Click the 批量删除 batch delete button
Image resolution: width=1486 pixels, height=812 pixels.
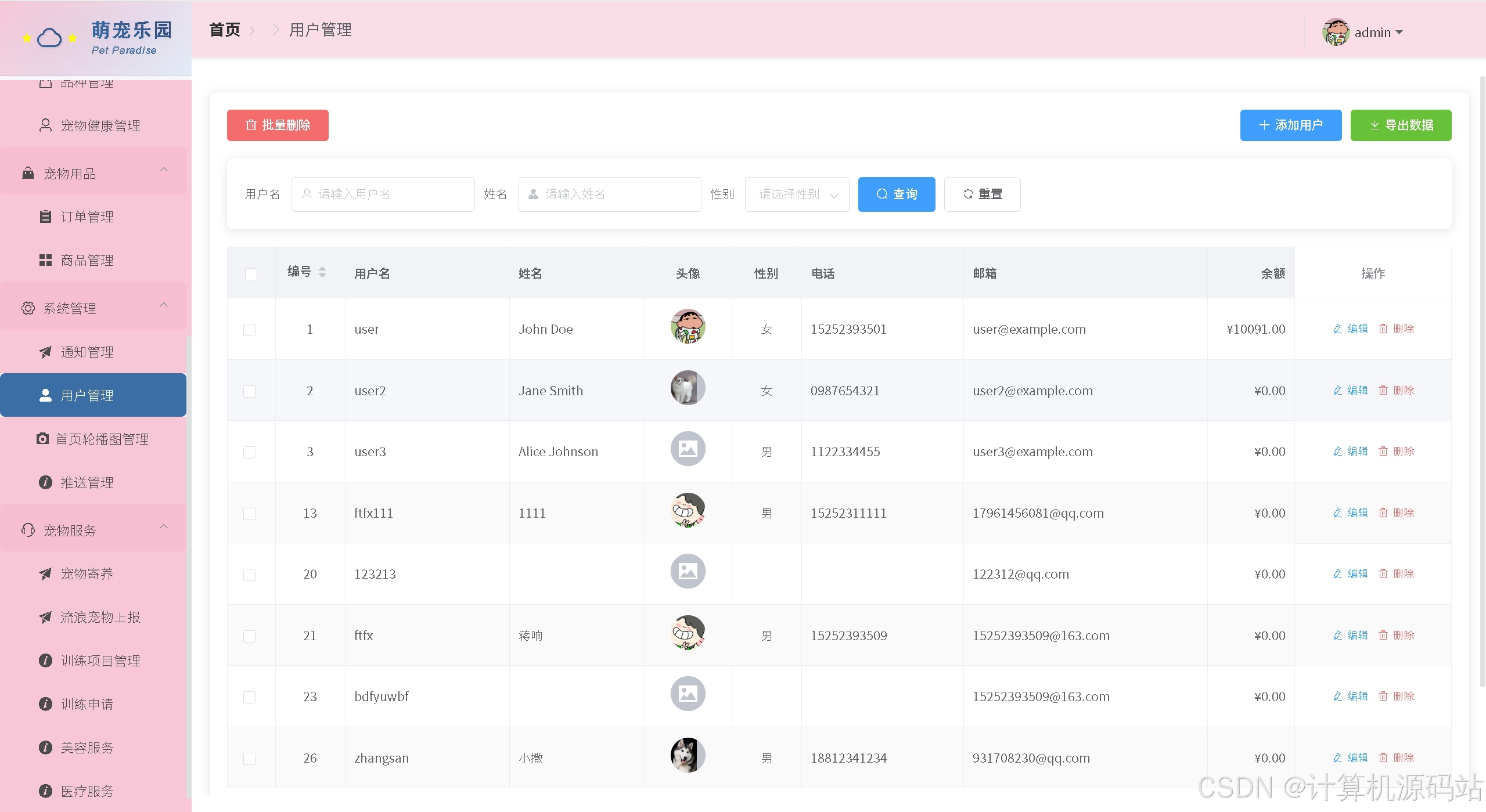click(278, 125)
